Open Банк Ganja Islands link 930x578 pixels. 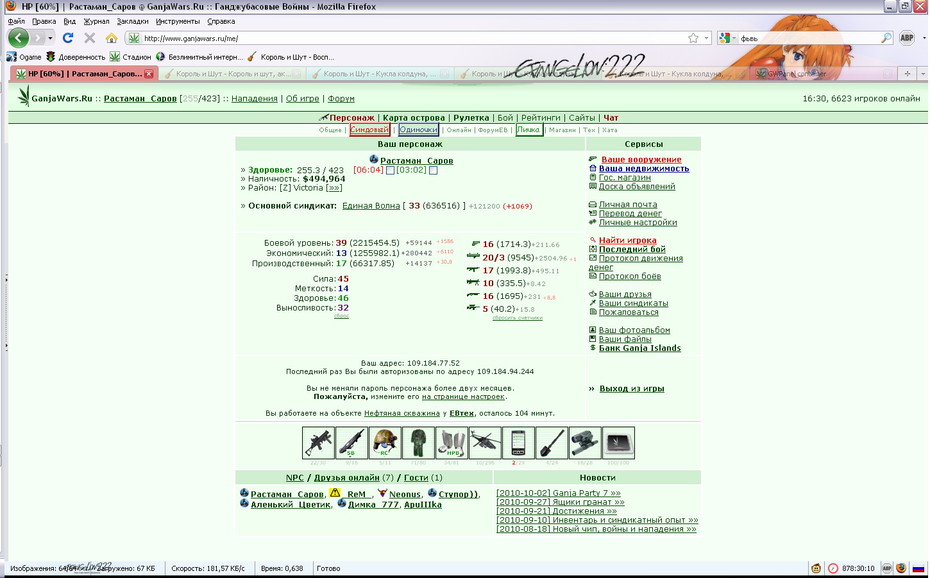[639, 348]
